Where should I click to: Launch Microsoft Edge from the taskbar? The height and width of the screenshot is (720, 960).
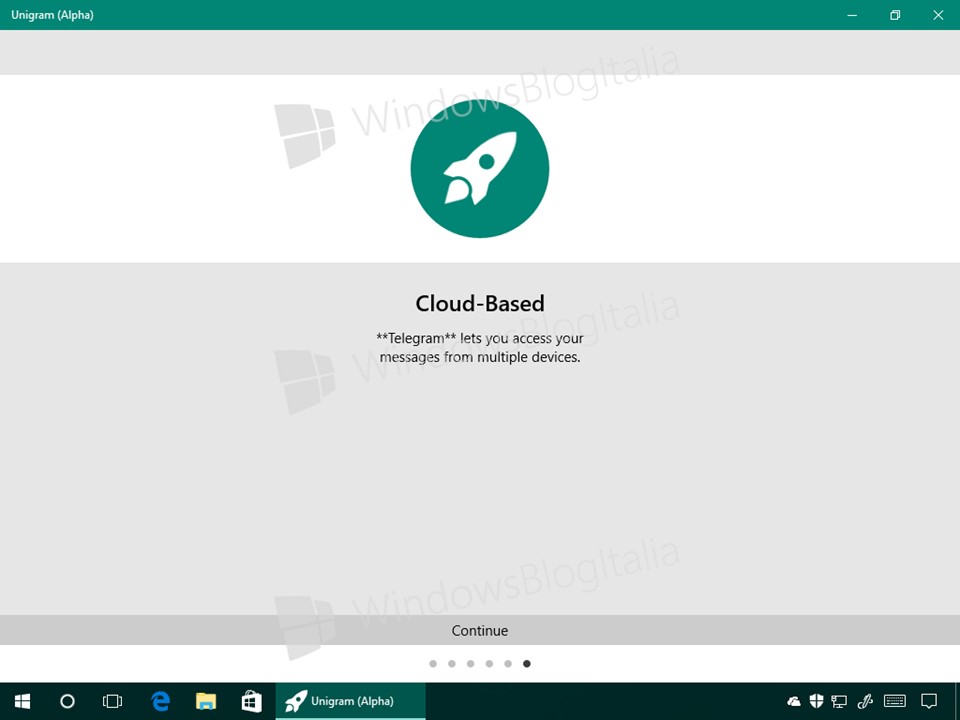click(160, 701)
